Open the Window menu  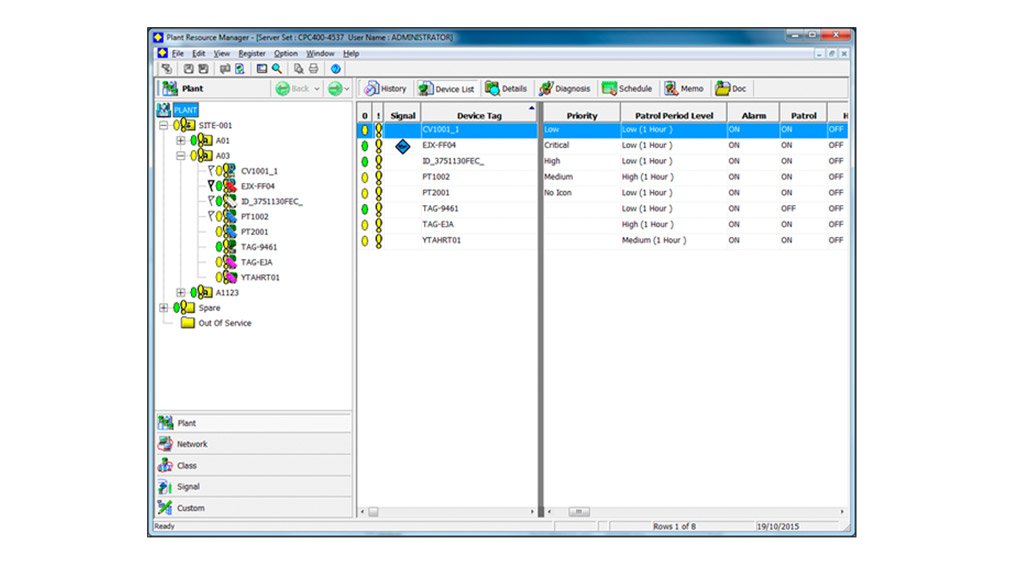(320, 53)
